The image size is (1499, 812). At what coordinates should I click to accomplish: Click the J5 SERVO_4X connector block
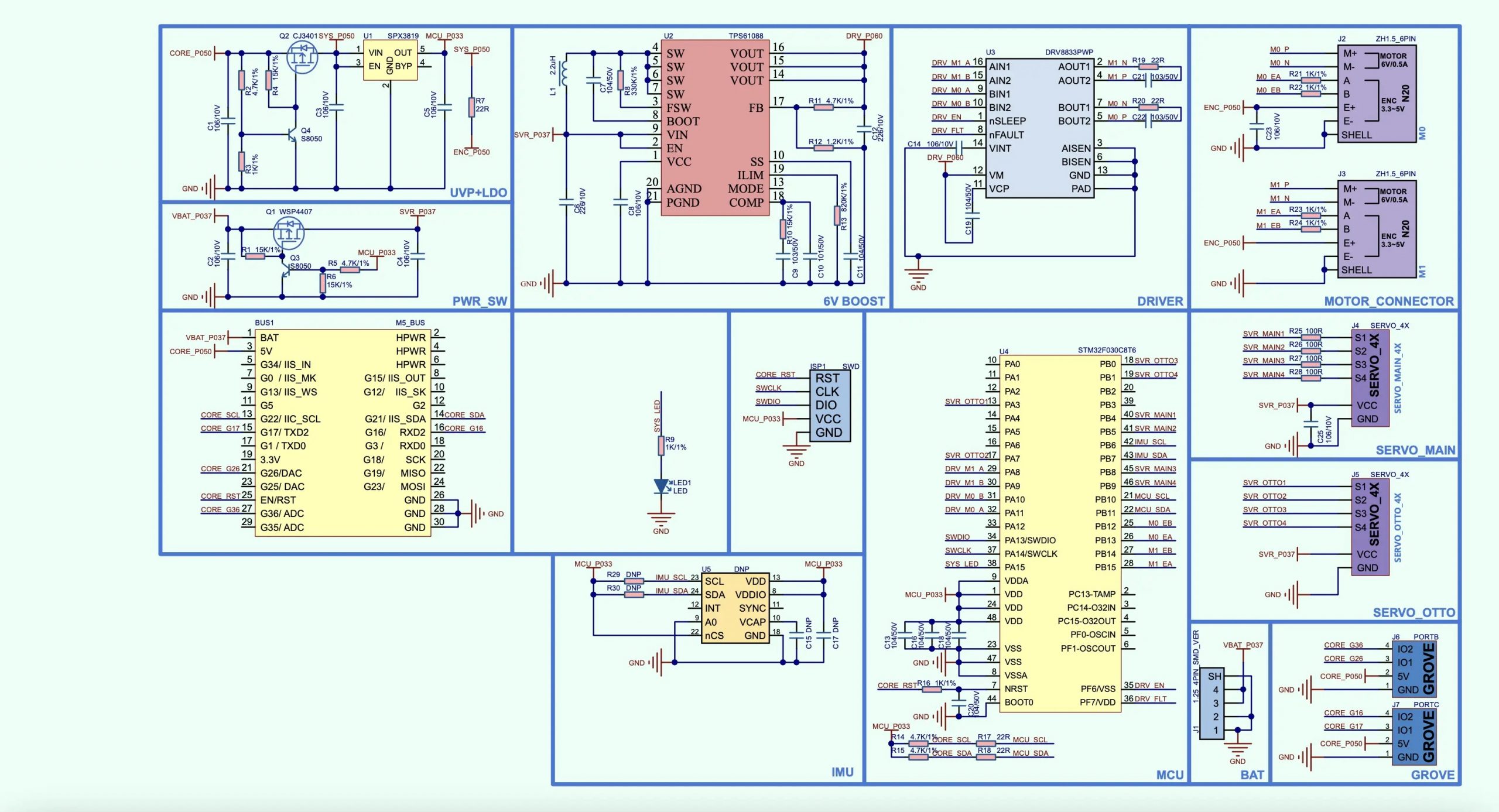tap(1370, 527)
